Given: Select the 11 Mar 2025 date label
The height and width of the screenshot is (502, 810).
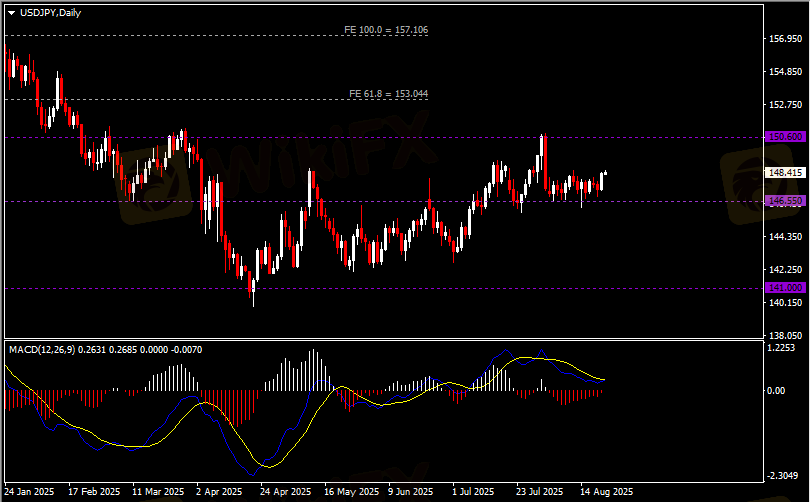Looking at the screenshot, I should coord(158,492).
